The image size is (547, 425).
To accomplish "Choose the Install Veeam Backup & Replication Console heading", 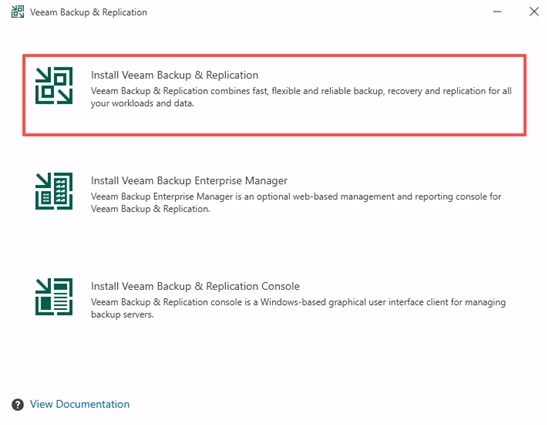I will point(195,286).
